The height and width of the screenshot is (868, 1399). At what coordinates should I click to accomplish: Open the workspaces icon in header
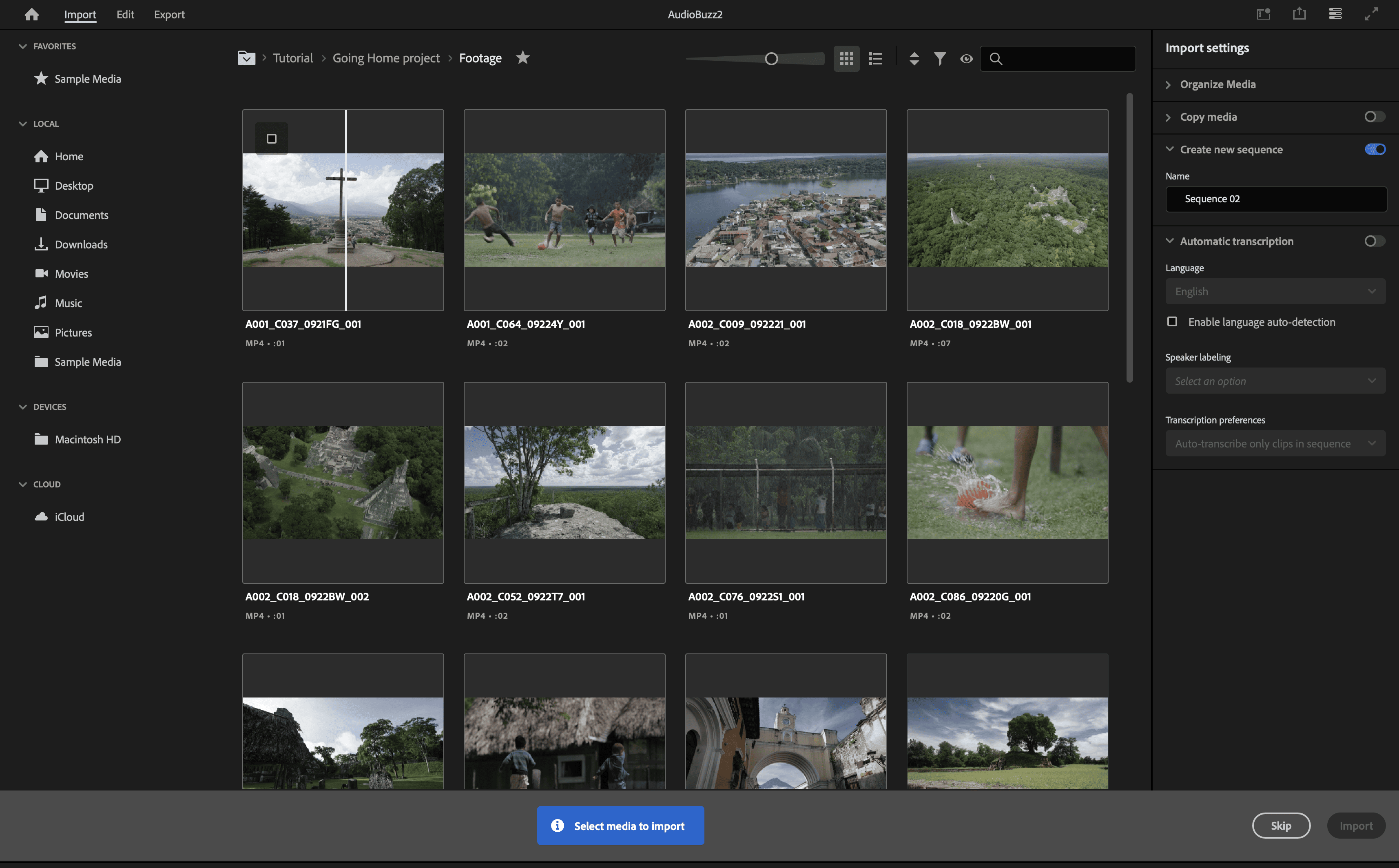click(x=1263, y=14)
